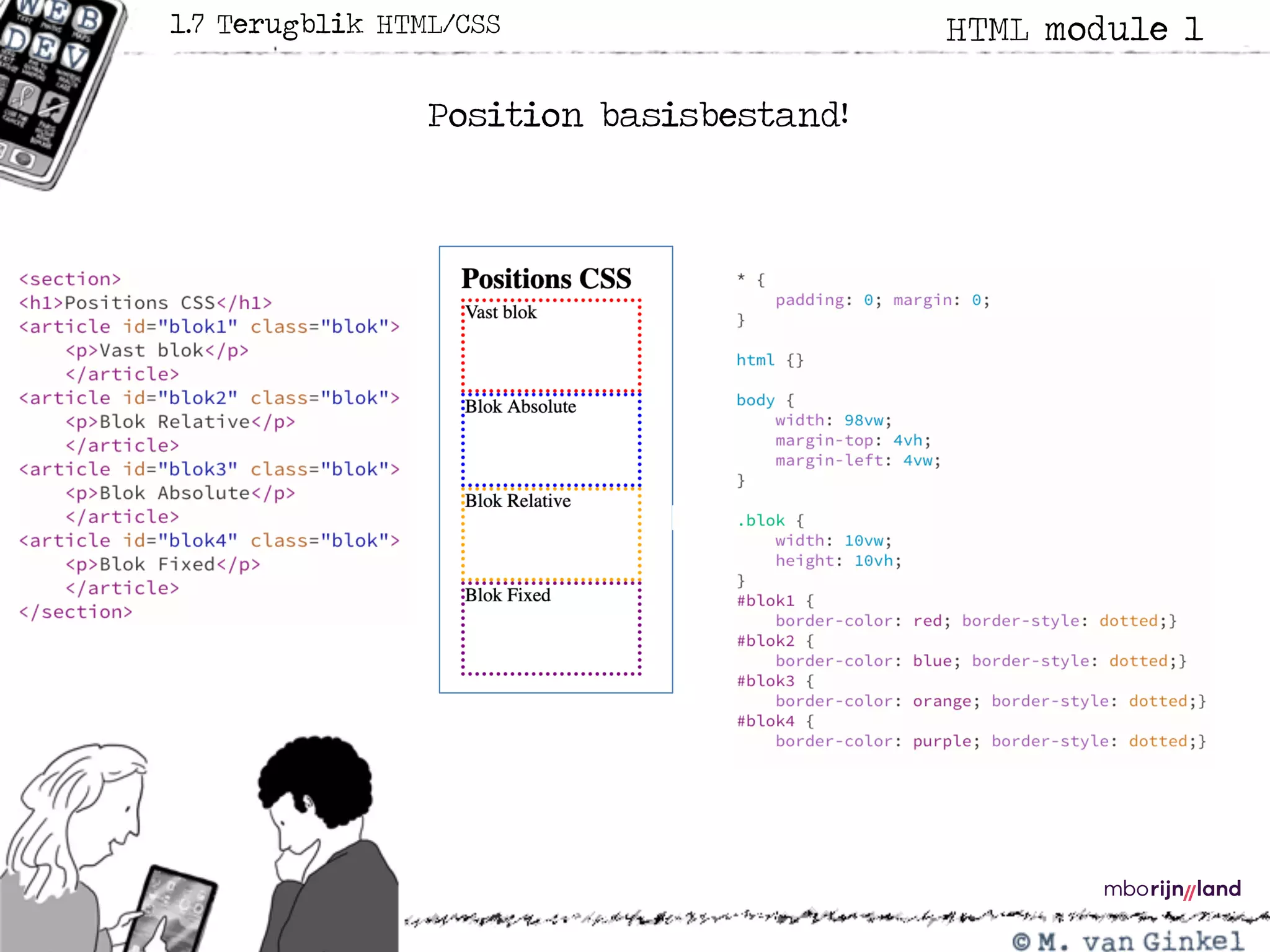Click the article id="blok3" code line
The width and height of the screenshot is (1270, 952).
[210, 469]
